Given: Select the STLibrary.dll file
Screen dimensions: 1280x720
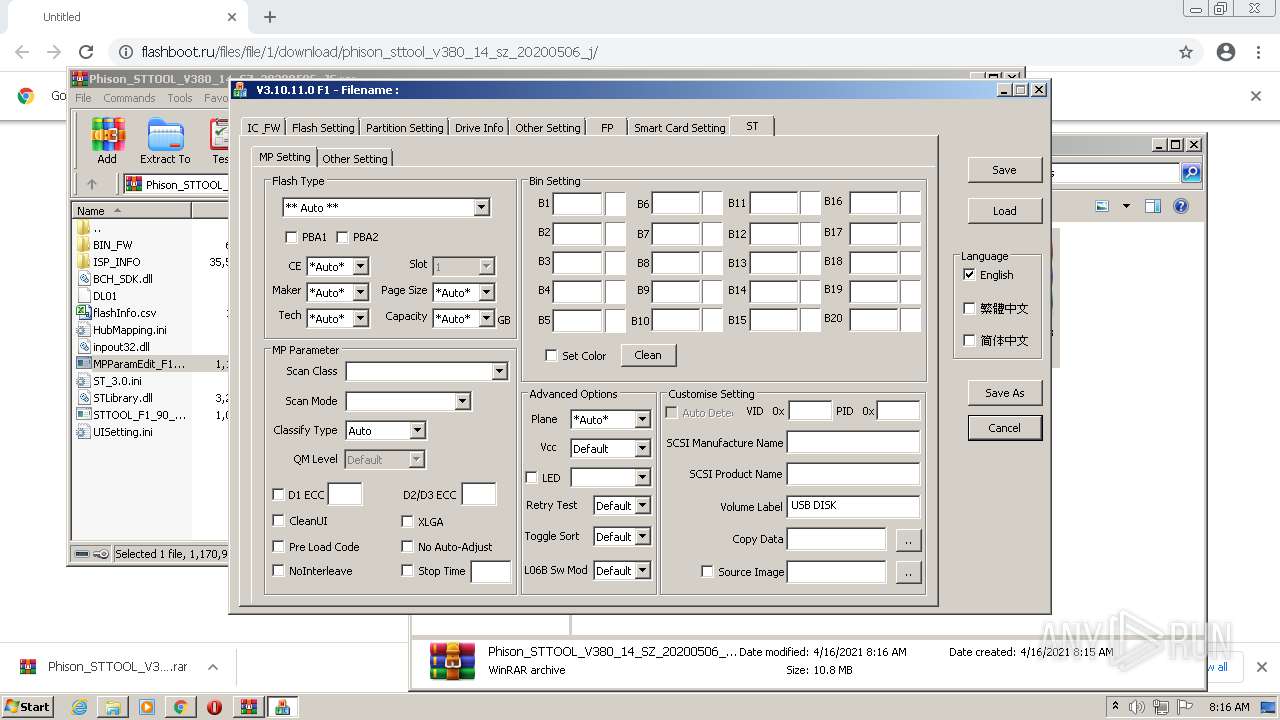Looking at the screenshot, I should (x=123, y=398).
